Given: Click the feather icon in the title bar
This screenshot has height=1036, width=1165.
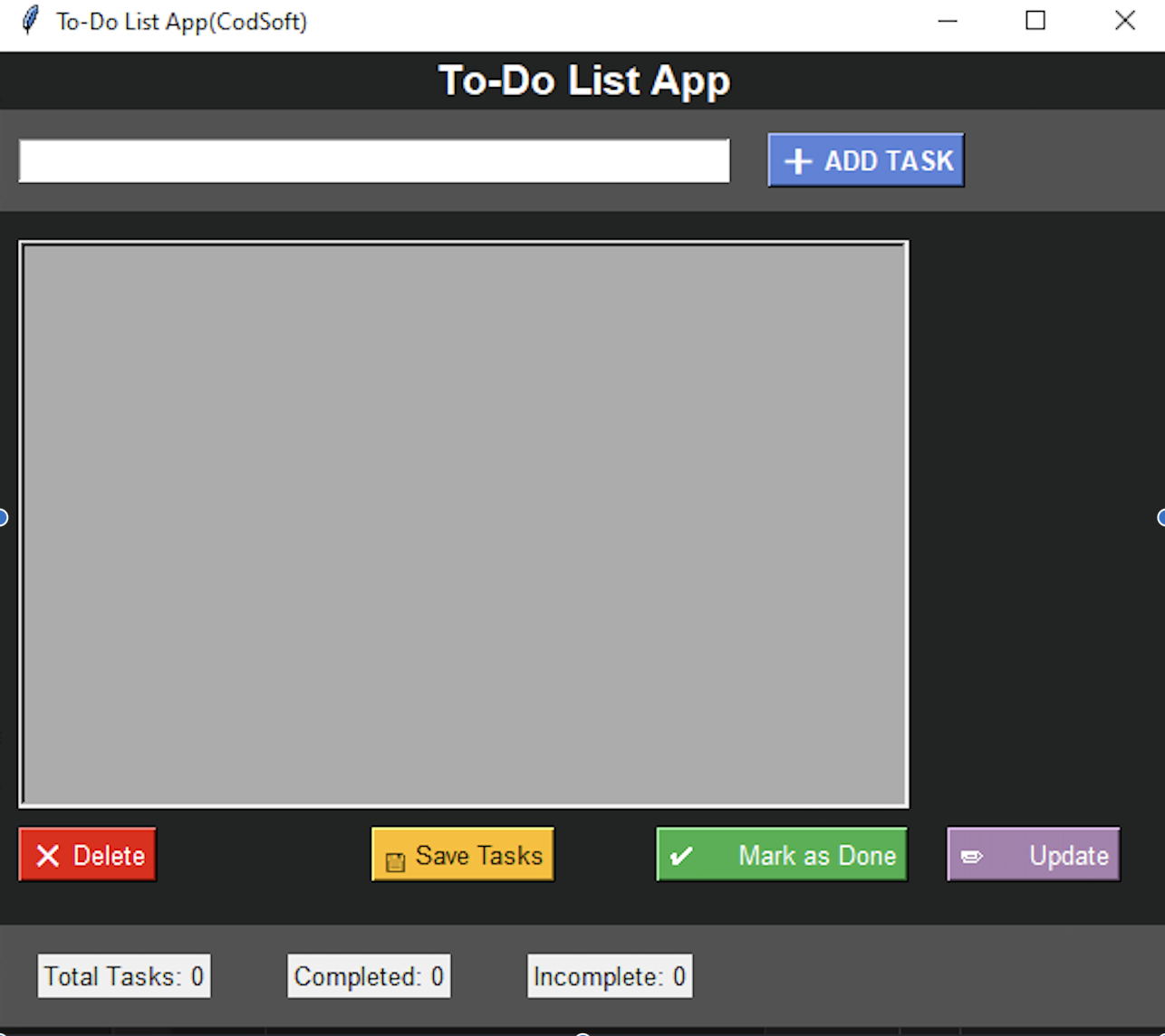Looking at the screenshot, I should (30, 21).
